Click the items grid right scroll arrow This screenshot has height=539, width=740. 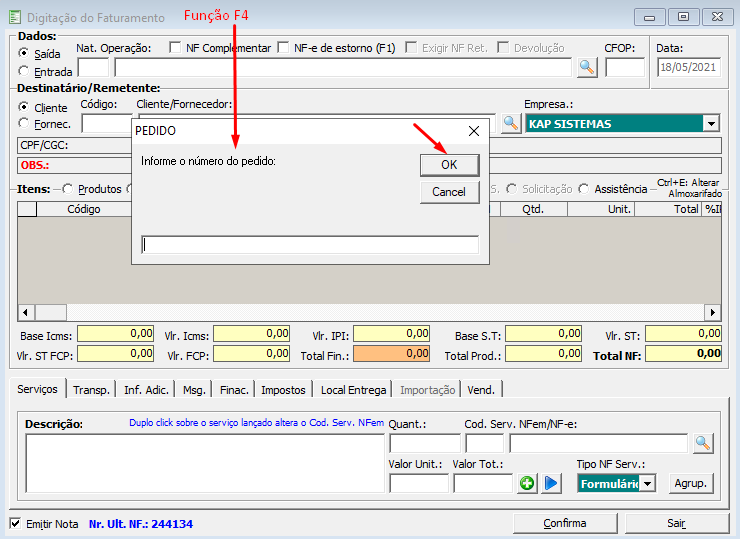pyautogui.click(x=713, y=312)
